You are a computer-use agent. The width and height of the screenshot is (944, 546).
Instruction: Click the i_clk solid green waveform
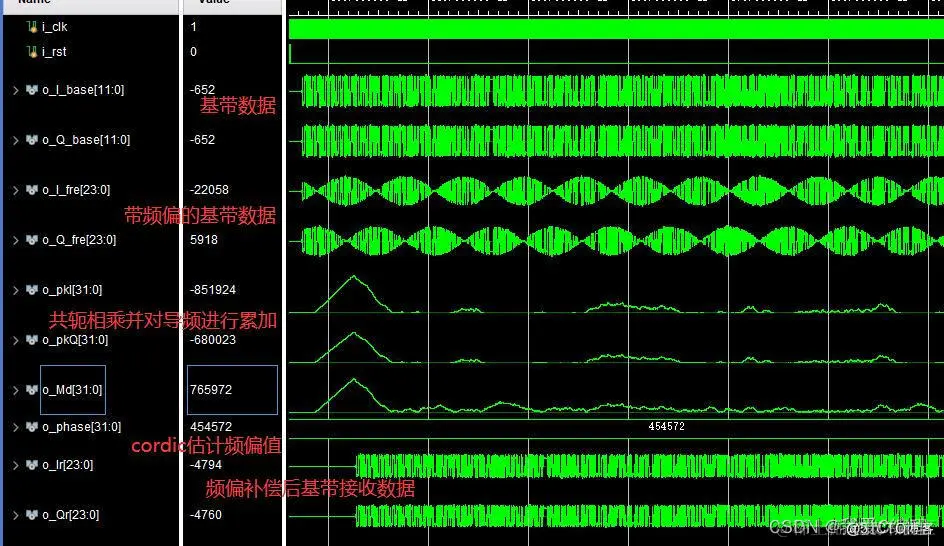pyautogui.click(x=616, y=29)
